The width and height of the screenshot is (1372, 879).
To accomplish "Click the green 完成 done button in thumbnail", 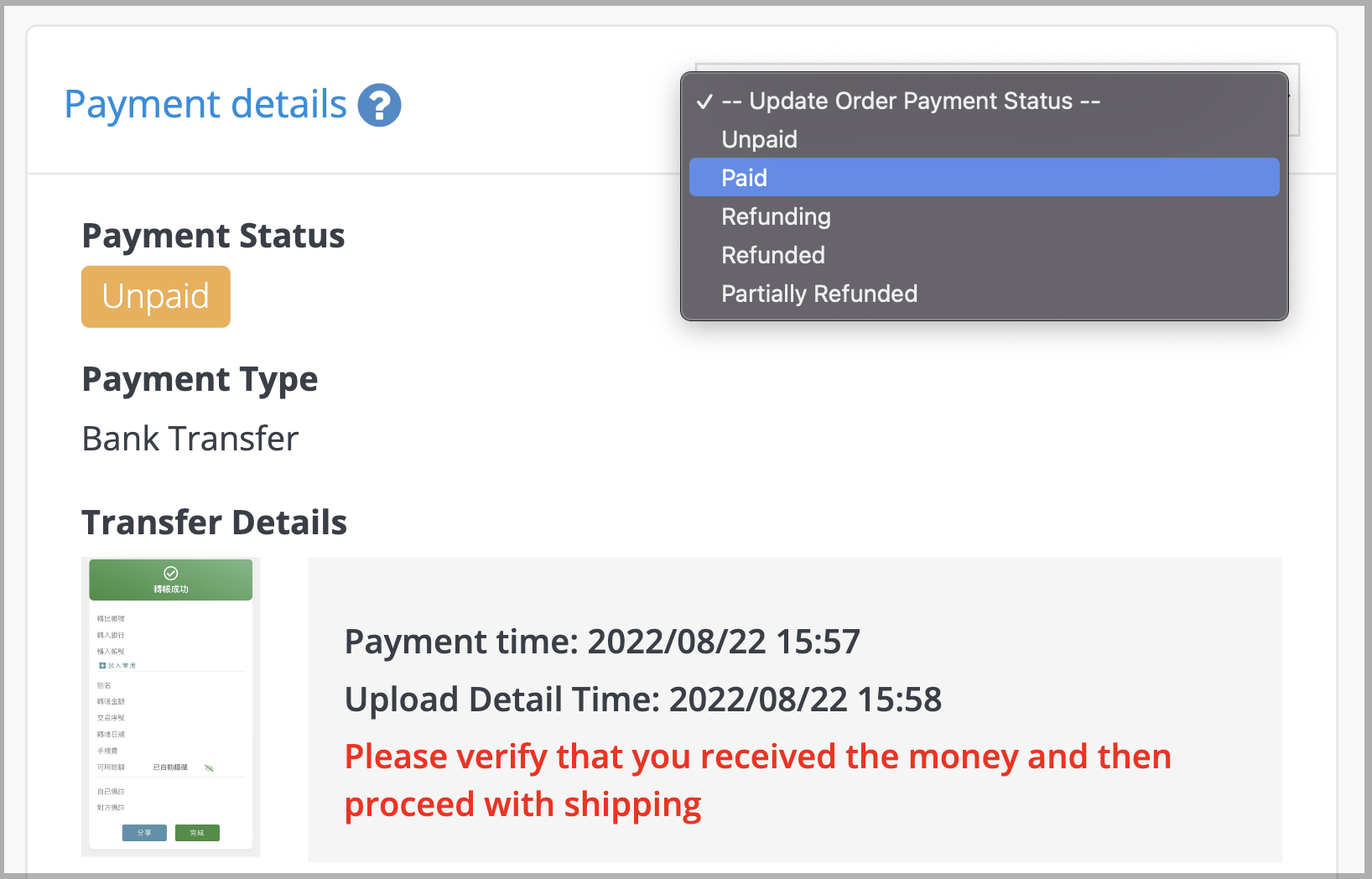I will click(197, 833).
